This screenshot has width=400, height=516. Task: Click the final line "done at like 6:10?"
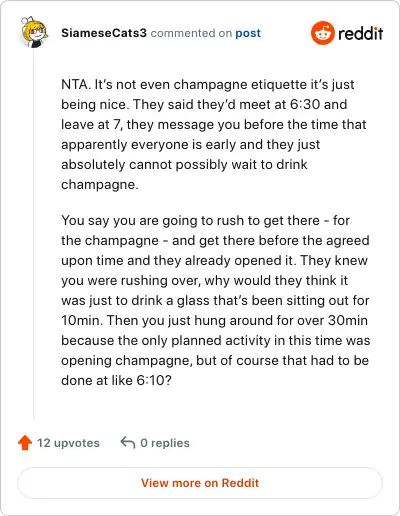tap(116, 380)
